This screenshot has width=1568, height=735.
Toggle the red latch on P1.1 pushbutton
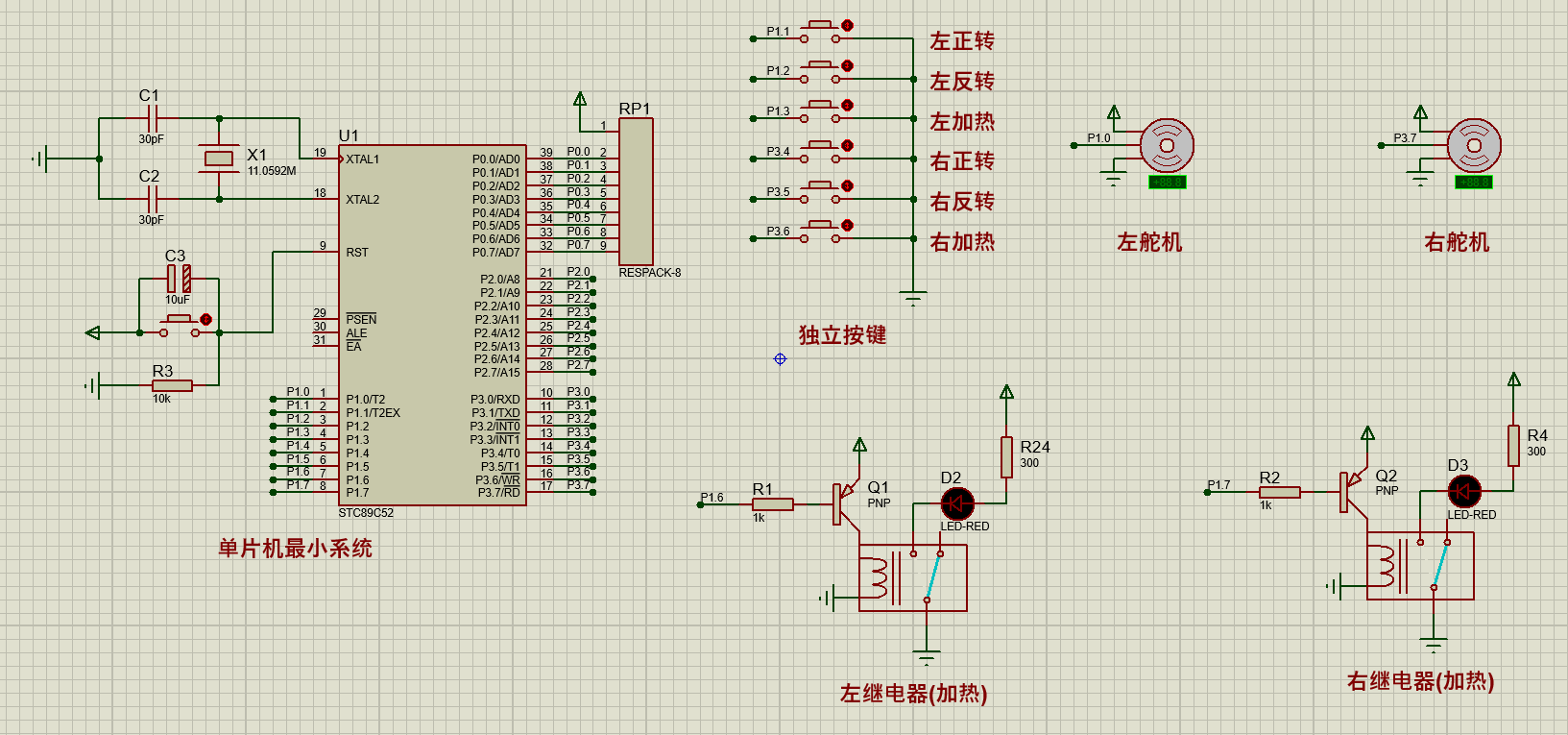pos(847,26)
